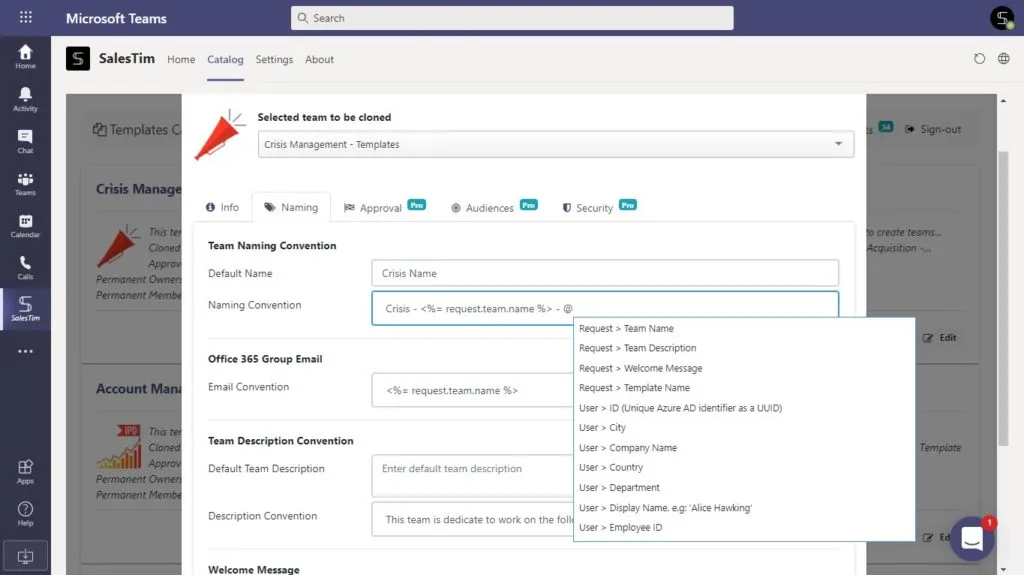
Task: Click the Naming Convention field
Action: tap(605, 308)
